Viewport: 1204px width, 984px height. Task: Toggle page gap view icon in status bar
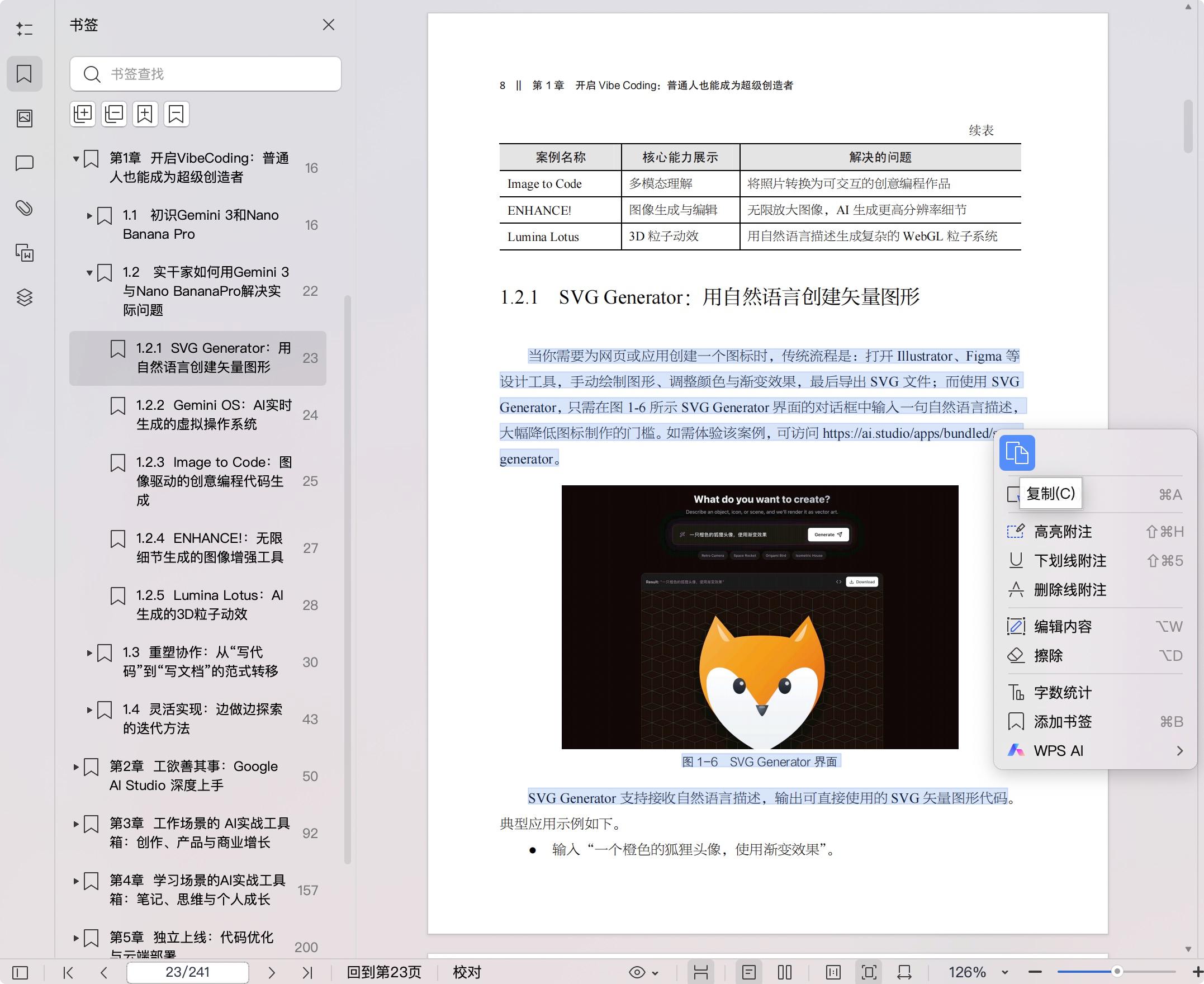pos(701,973)
